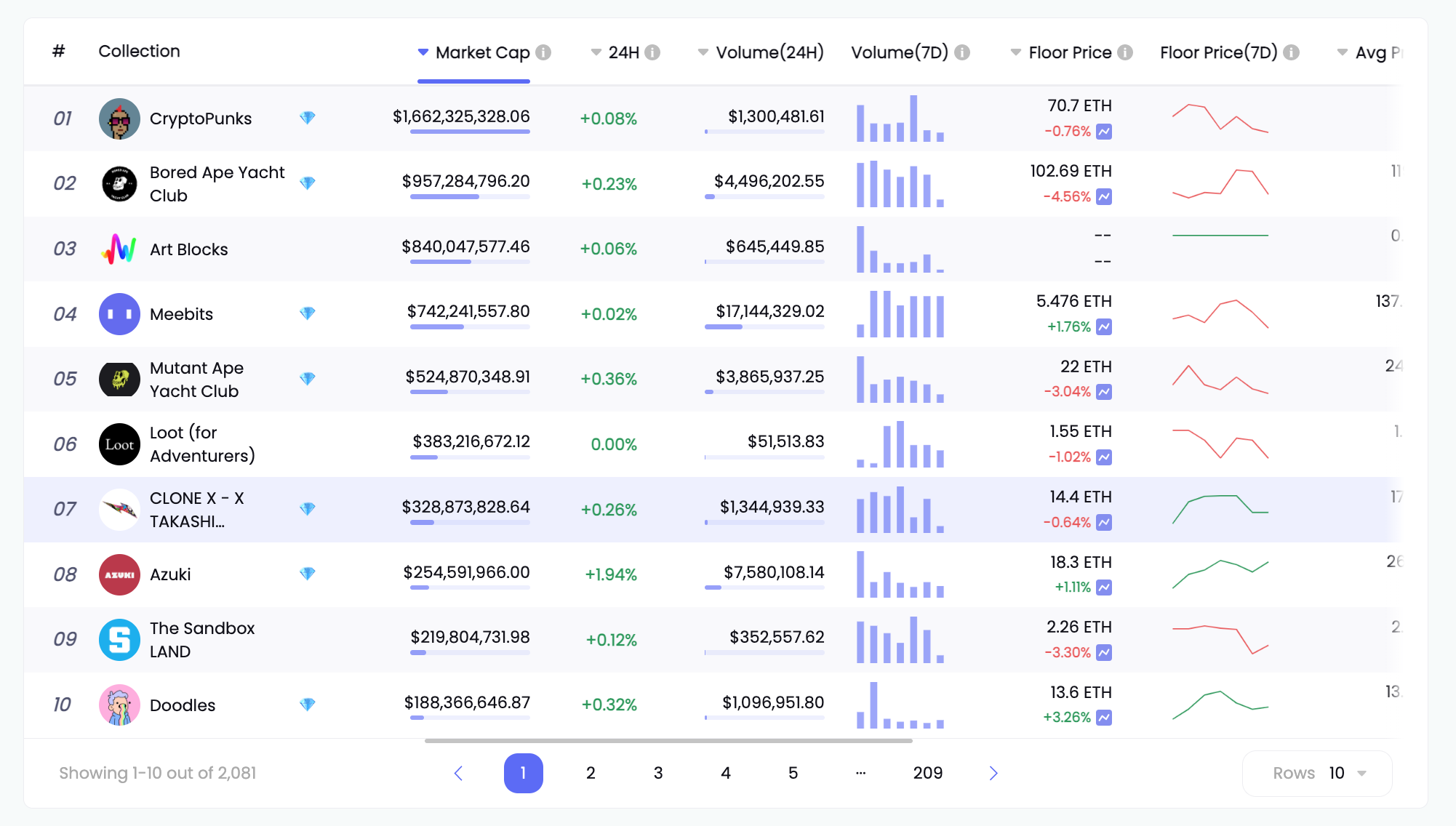Open Bored Ape floor price chart icon

click(x=1104, y=196)
